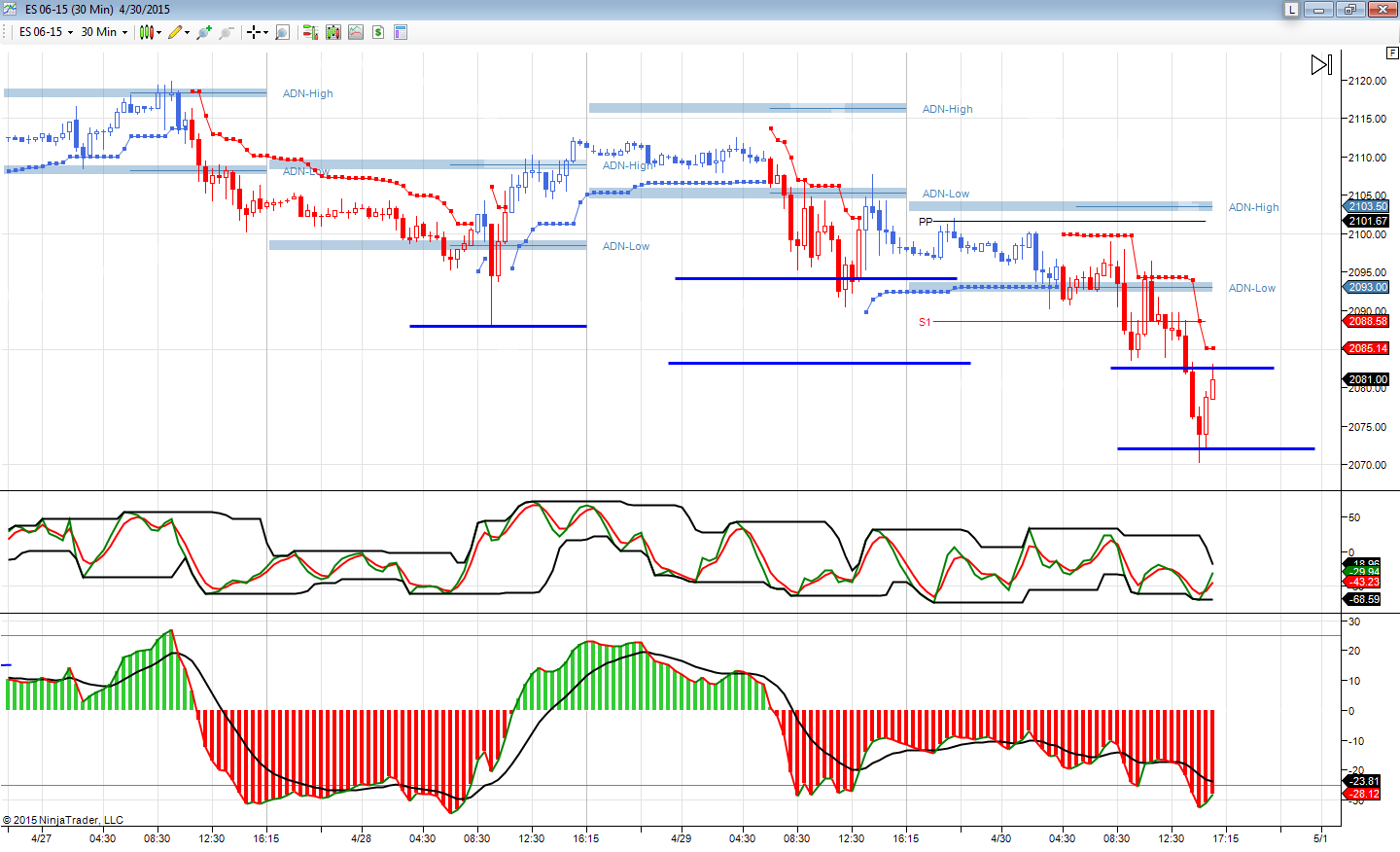Click the Zoom In magnifier icon
Viewport: 1400px width, 852px height.
click(204, 32)
